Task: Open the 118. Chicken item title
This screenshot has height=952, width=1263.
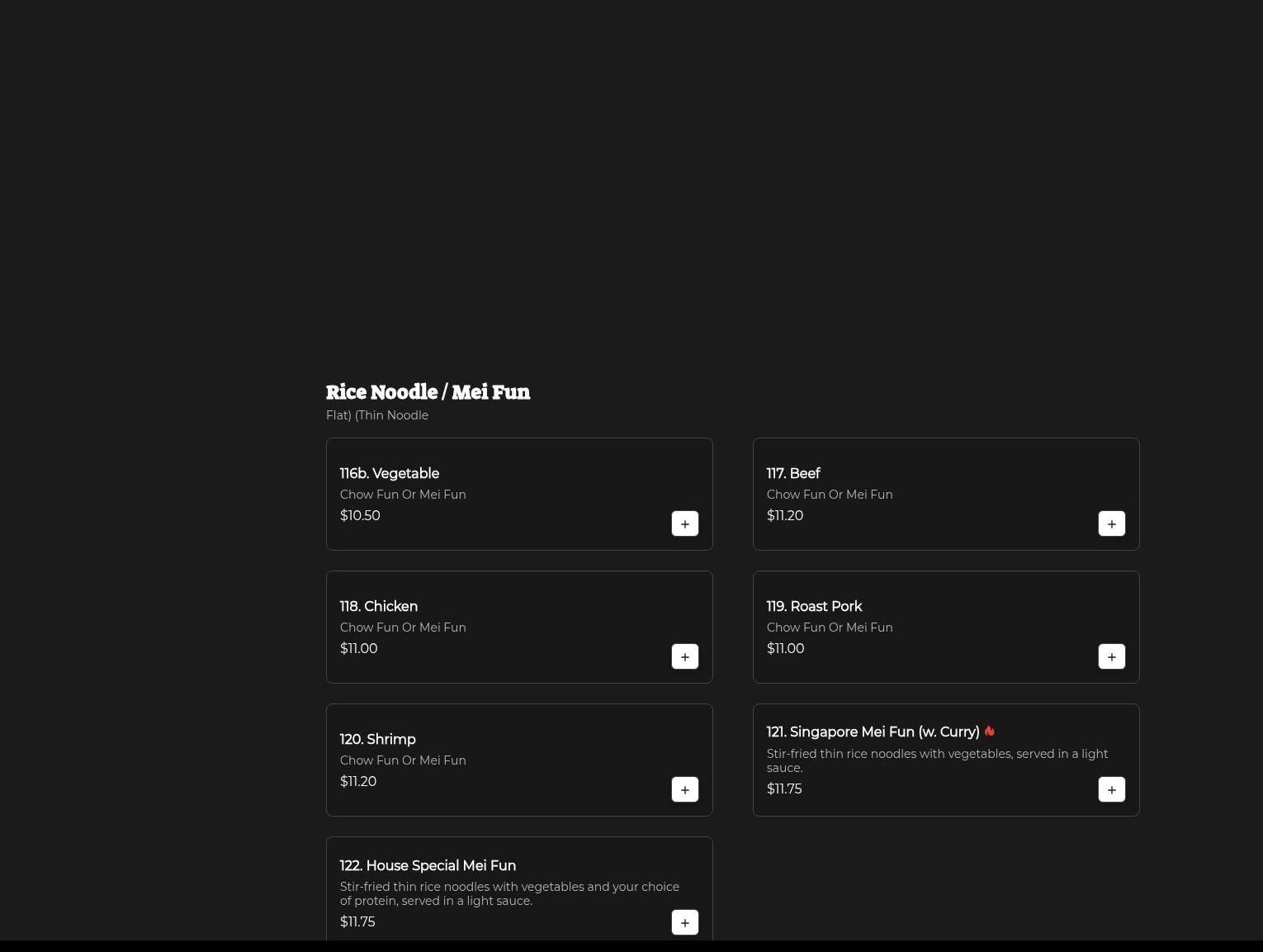Action: coord(378,606)
